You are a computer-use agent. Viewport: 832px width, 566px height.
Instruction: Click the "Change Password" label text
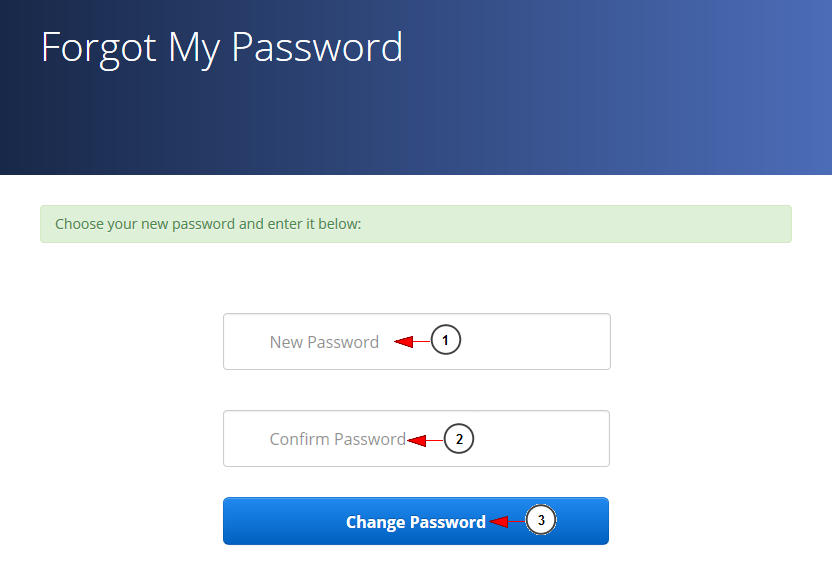pyautogui.click(x=415, y=522)
